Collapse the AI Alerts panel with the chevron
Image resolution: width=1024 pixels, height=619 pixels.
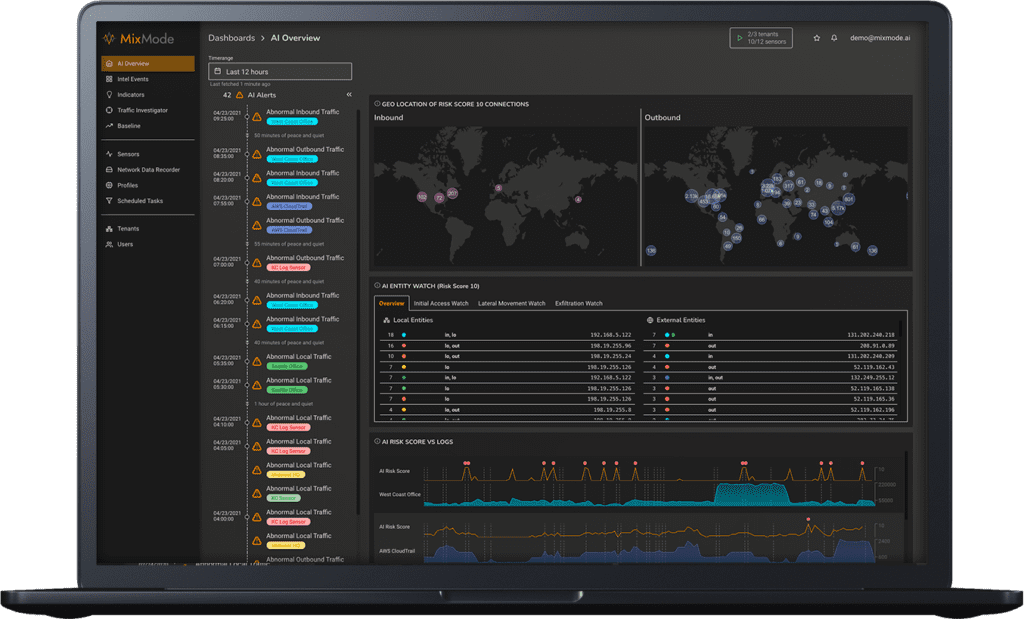coord(349,95)
